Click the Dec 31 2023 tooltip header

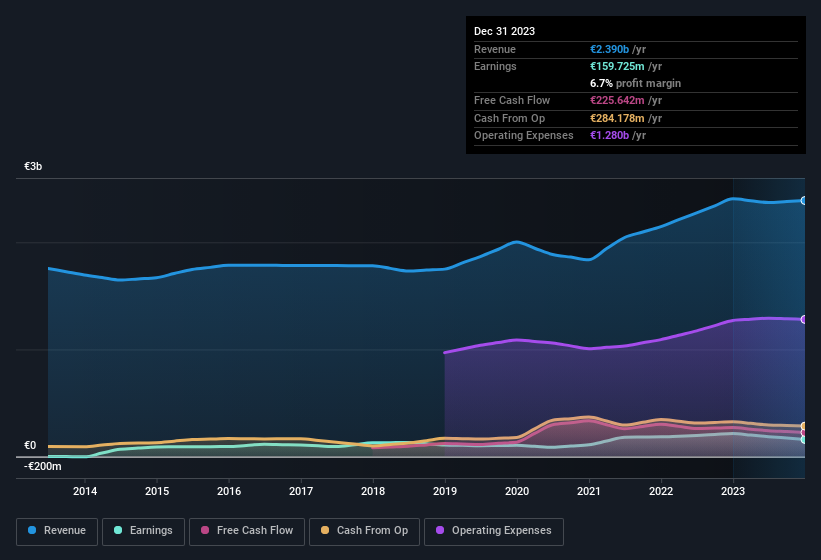(504, 31)
